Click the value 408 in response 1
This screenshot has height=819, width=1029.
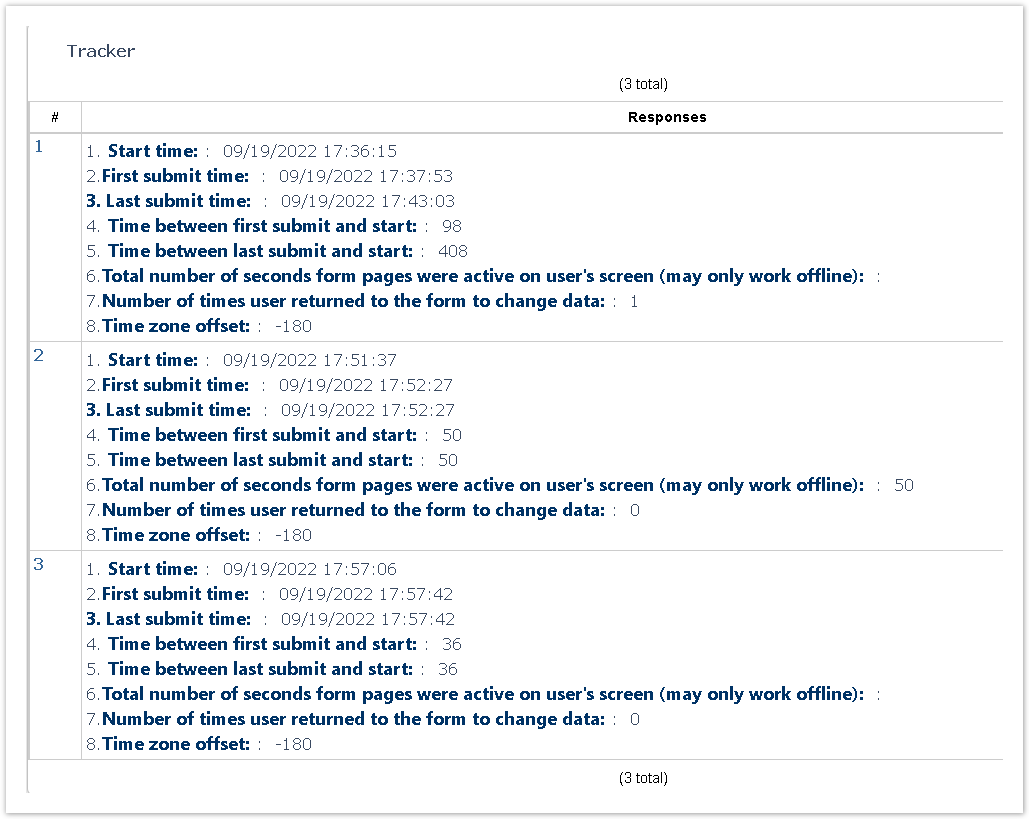(x=453, y=251)
